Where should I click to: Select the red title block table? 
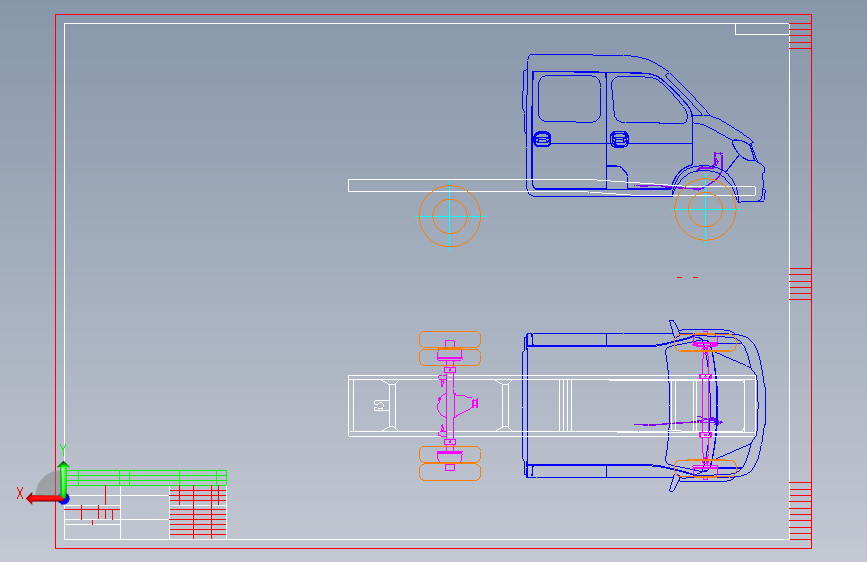[198, 512]
